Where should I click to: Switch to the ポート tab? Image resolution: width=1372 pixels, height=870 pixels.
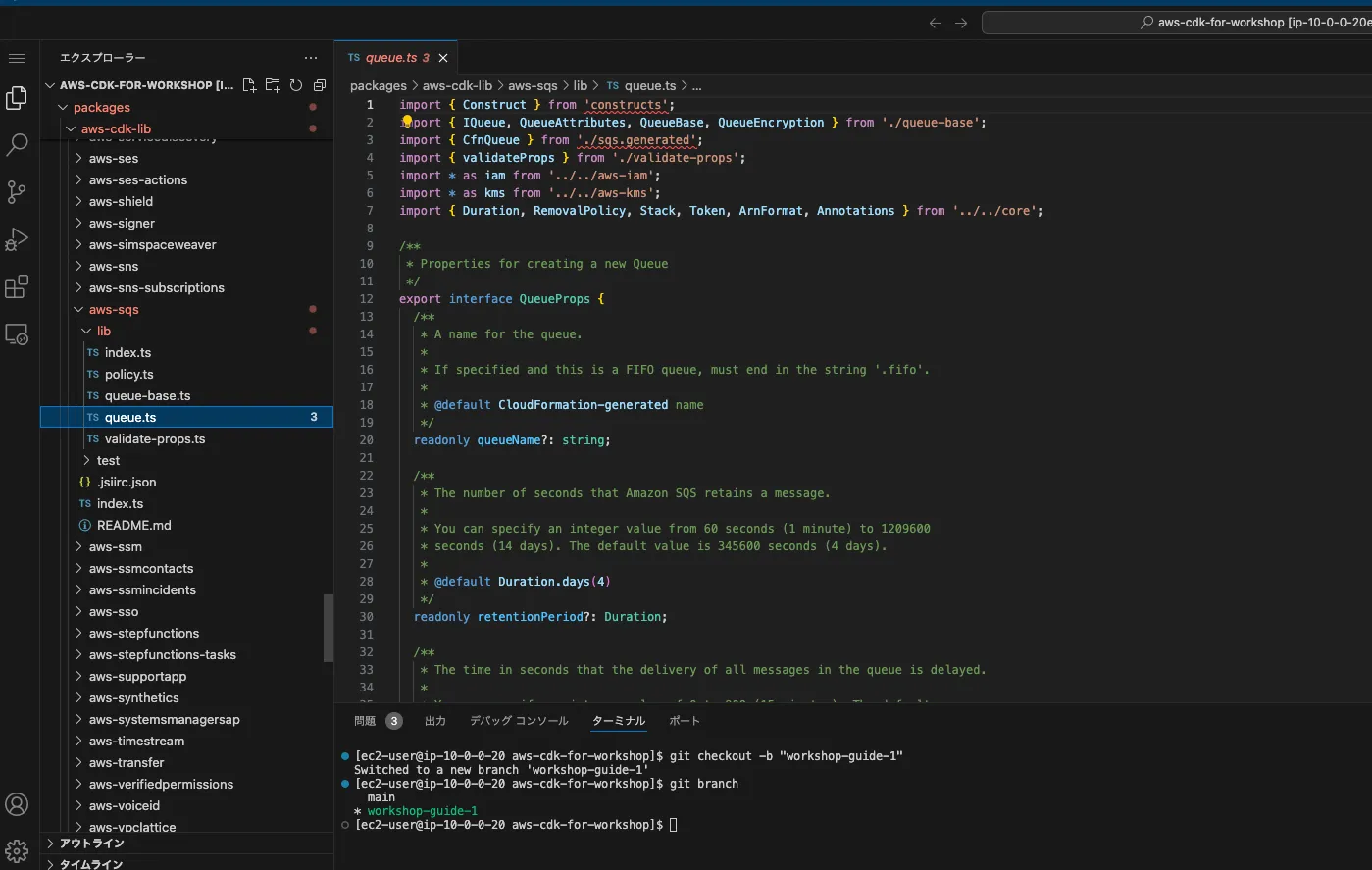click(685, 721)
